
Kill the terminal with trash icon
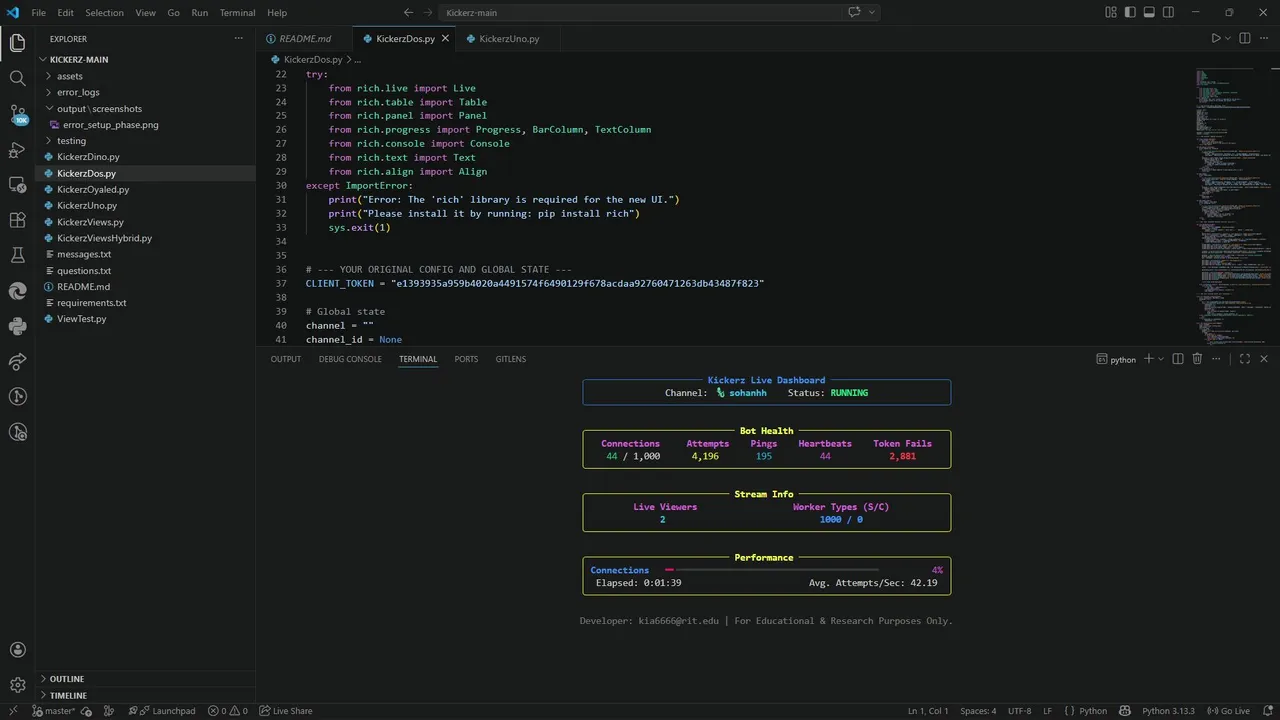[x=1197, y=359]
